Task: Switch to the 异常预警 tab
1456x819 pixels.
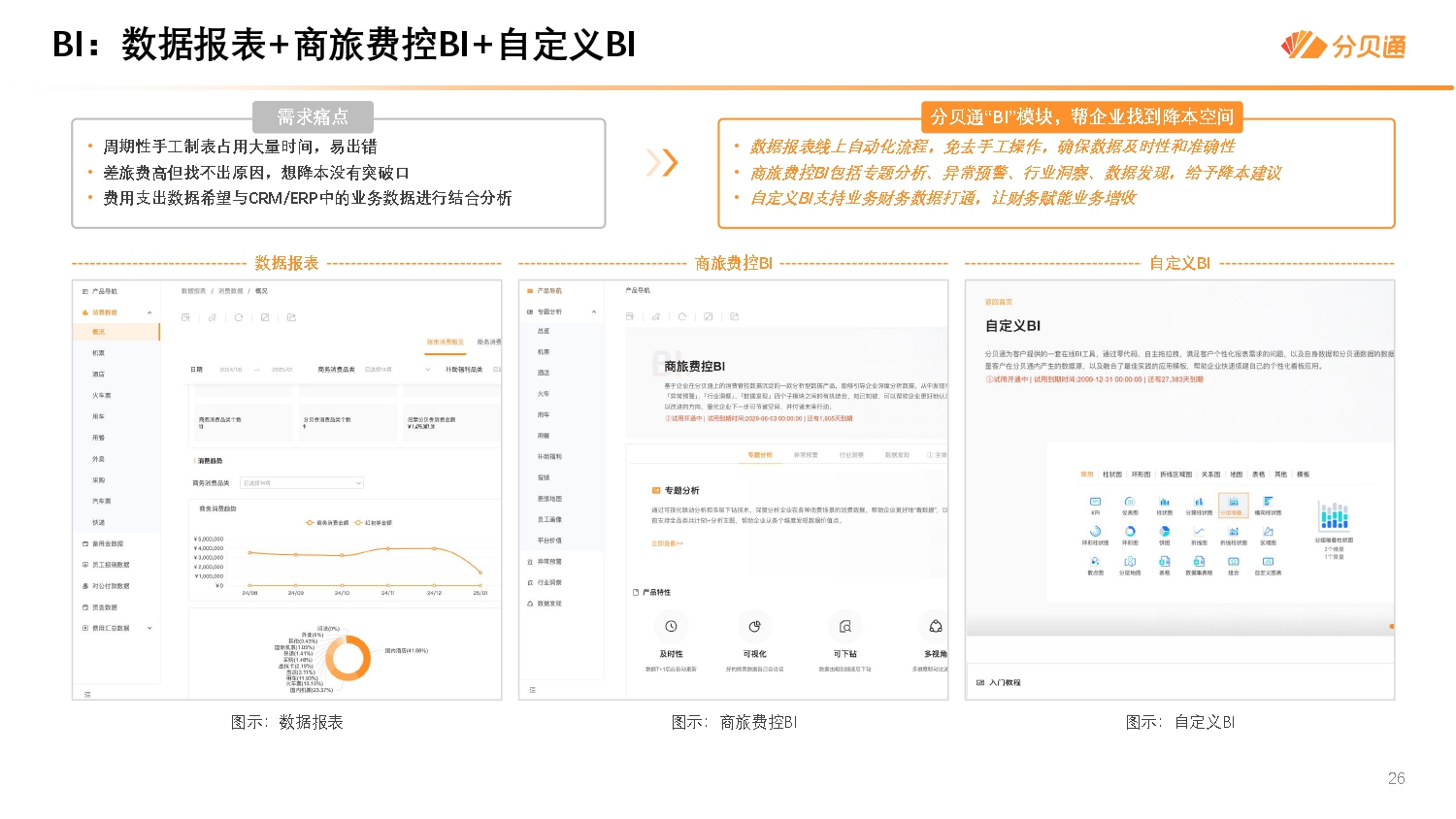Action: click(806, 455)
